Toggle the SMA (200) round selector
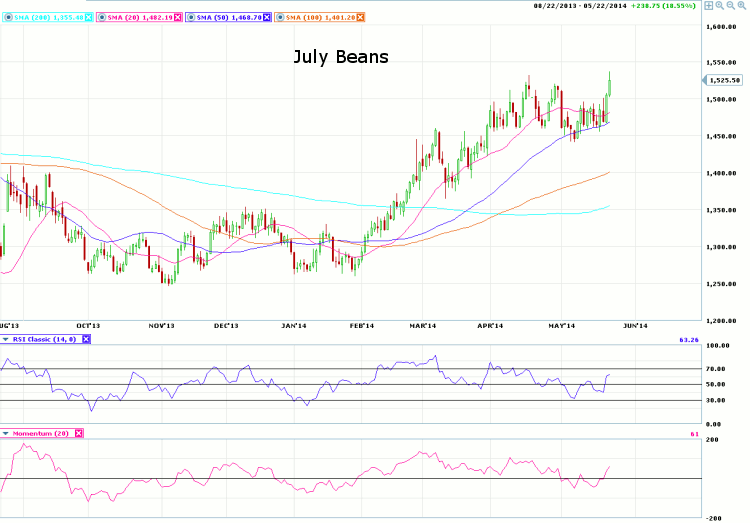 (7, 18)
